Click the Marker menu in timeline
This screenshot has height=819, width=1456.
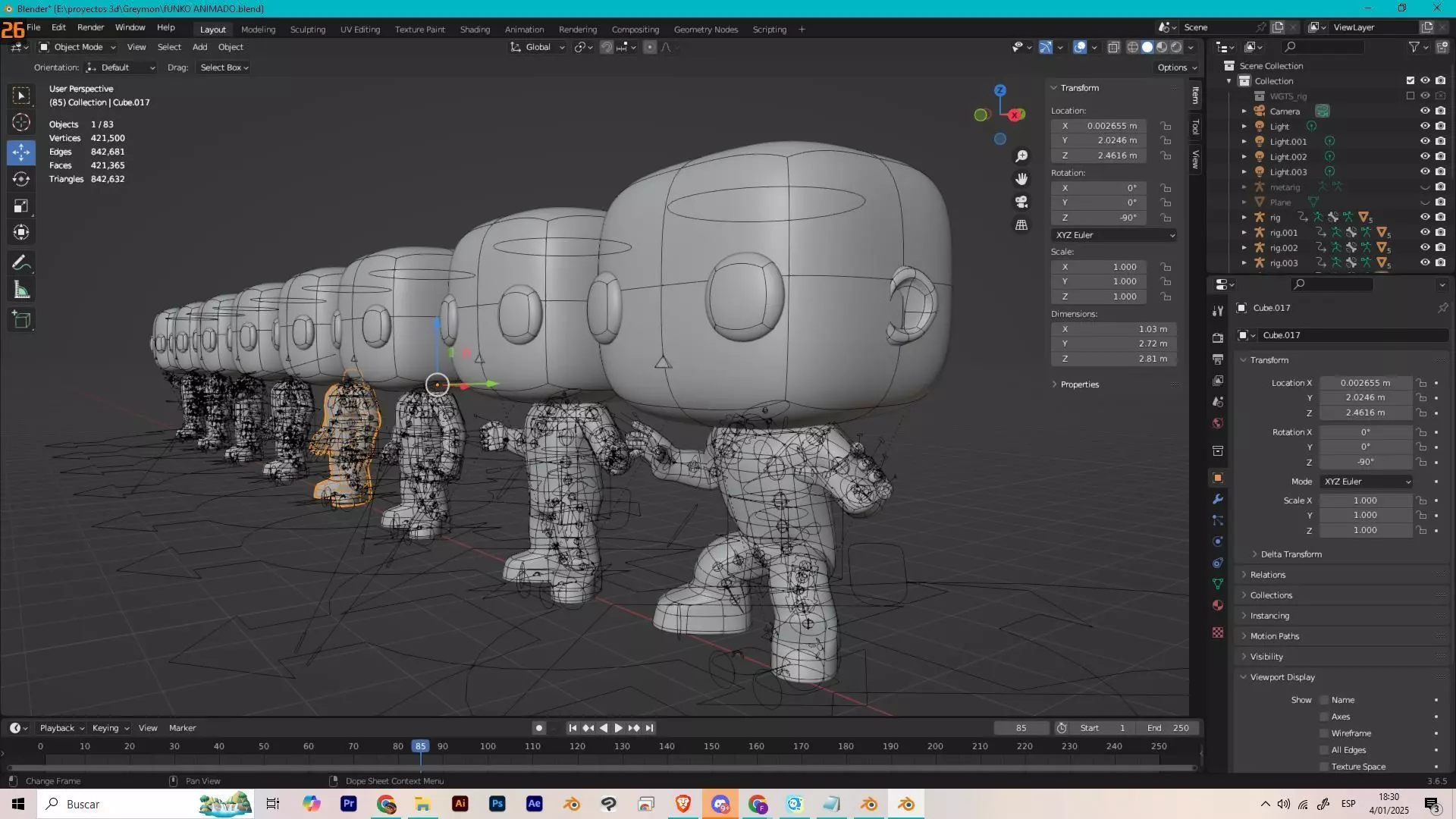click(x=182, y=728)
